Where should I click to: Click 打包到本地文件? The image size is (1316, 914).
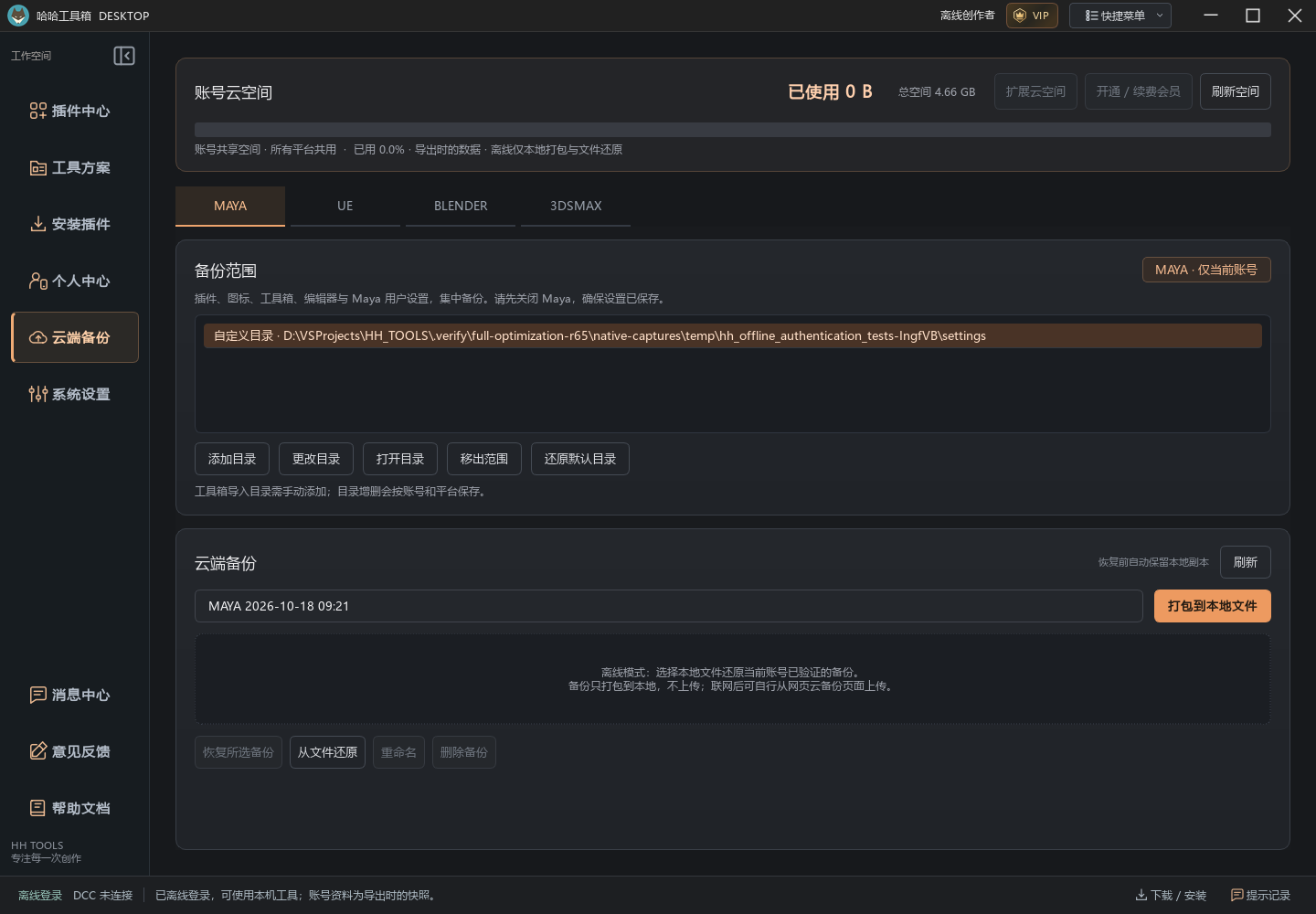[1212, 606]
